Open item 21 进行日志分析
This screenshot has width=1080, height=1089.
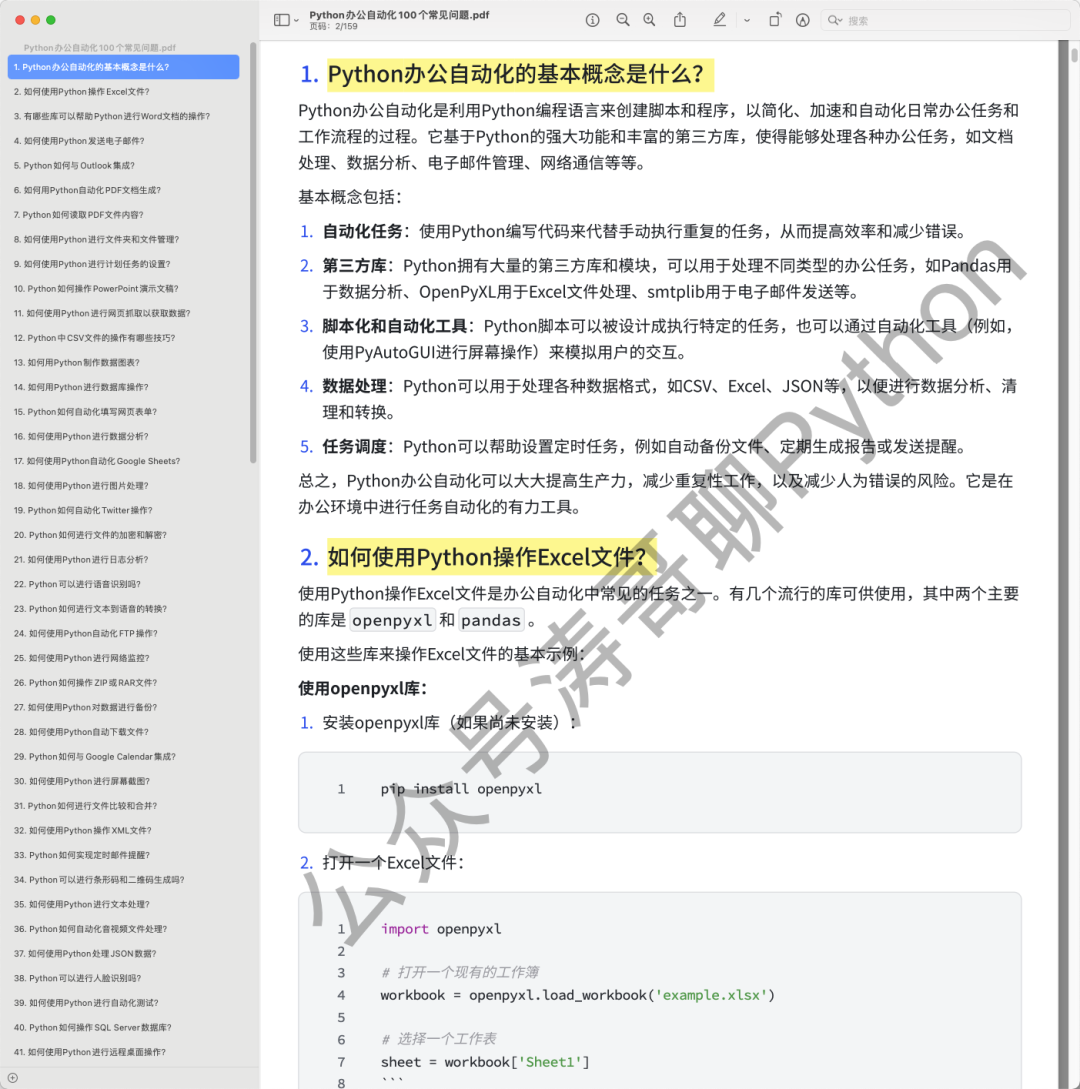tap(124, 560)
